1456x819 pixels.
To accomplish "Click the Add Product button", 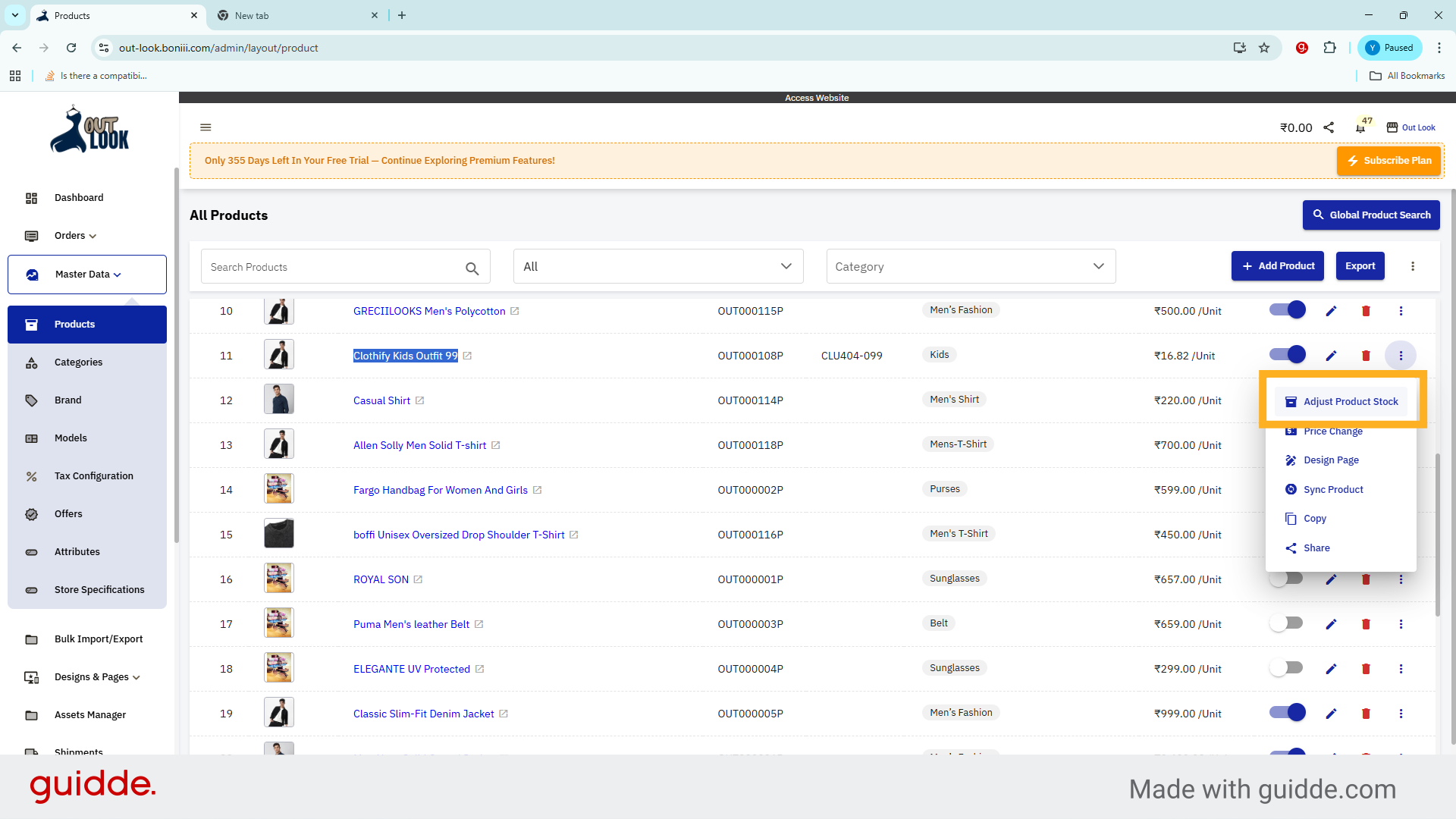I will 1278,266.
